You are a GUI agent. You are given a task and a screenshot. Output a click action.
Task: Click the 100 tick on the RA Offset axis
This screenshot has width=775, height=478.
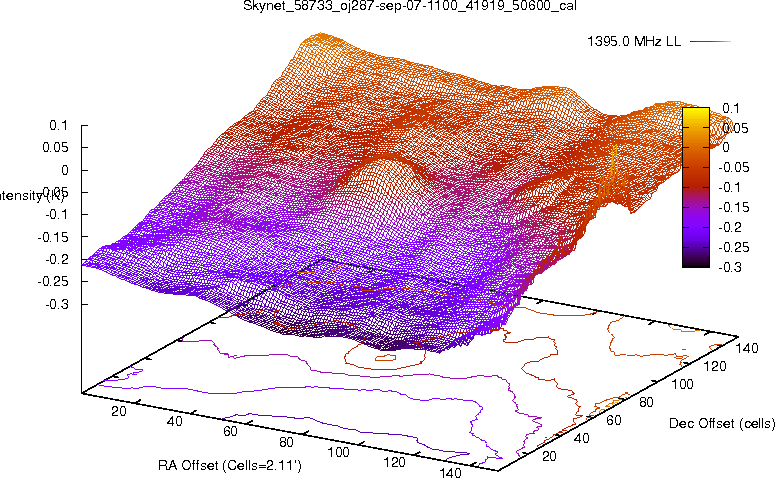click(339, 452)
